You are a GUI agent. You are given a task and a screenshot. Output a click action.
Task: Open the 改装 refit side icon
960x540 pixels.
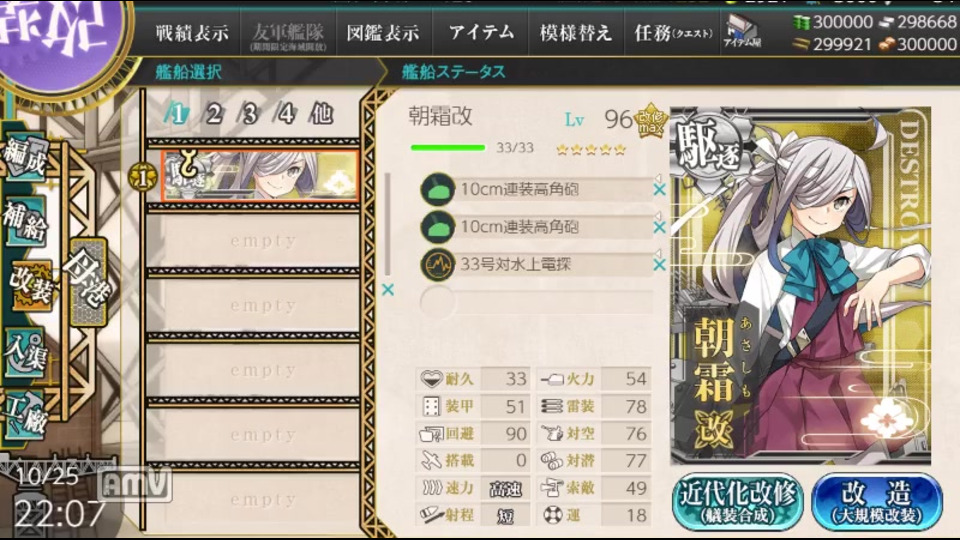pos(31,285)
